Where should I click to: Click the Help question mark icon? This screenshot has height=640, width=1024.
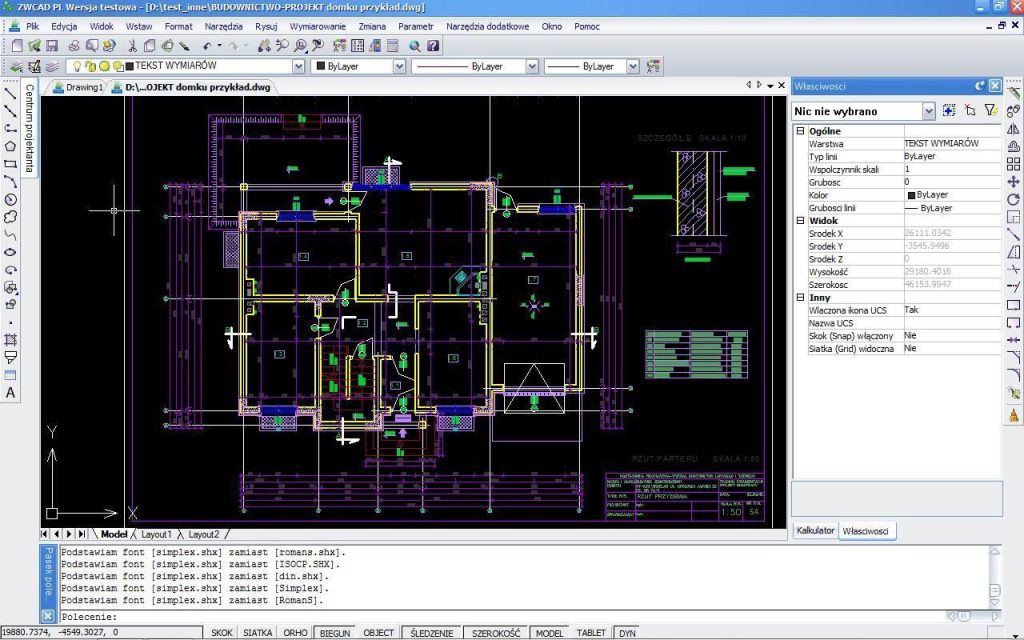coord(433,46)
